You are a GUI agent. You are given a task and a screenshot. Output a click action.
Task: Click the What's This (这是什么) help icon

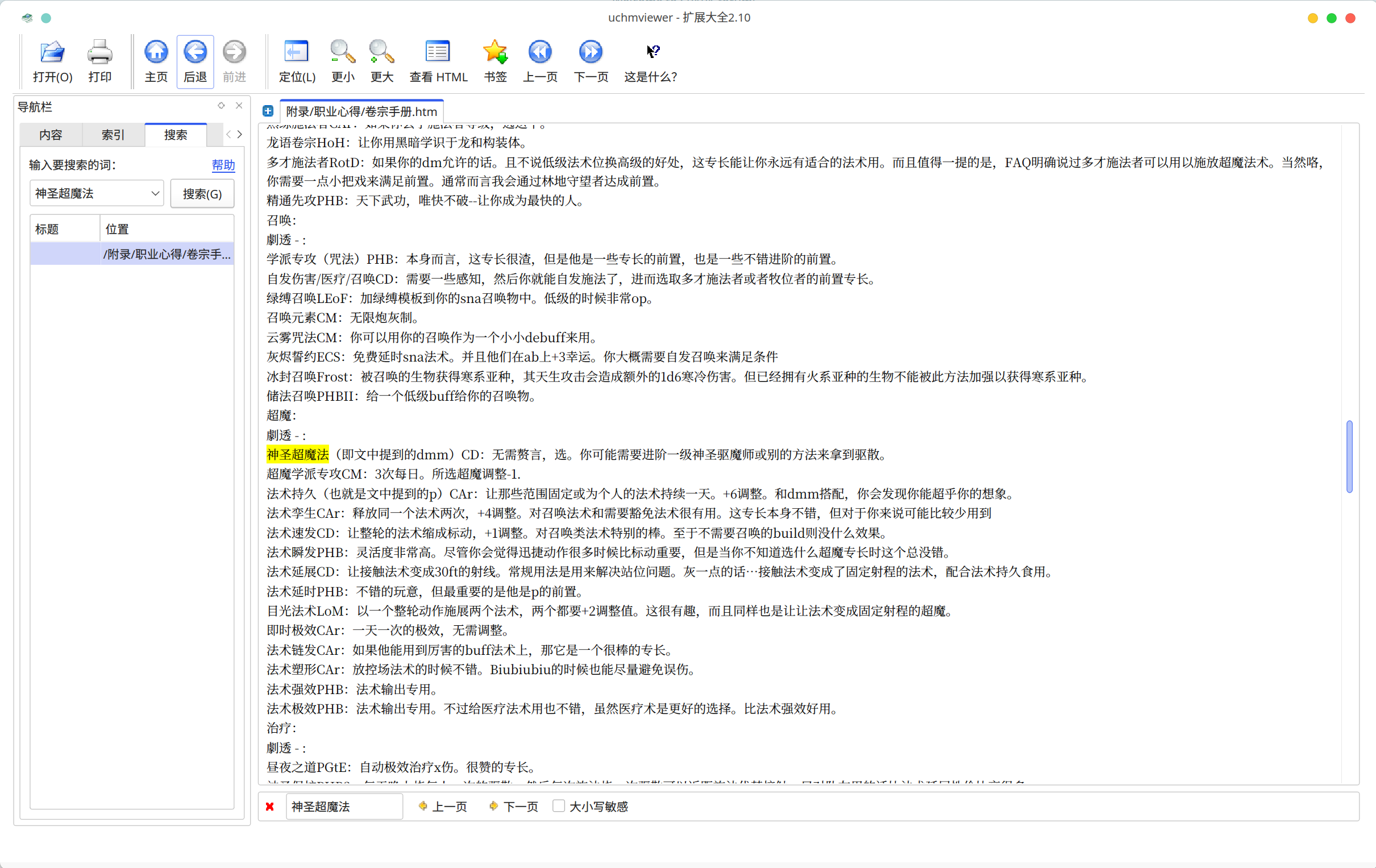tap(652, 52)
